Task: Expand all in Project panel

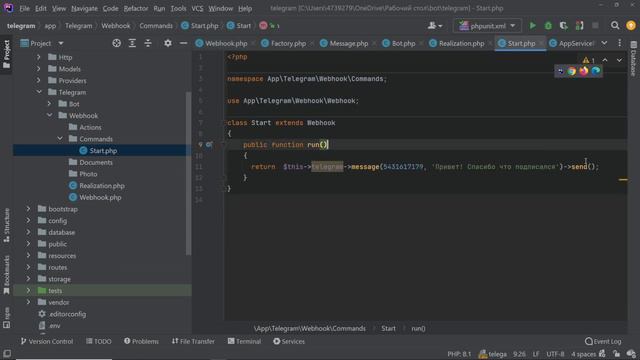Action: (132, 43)
